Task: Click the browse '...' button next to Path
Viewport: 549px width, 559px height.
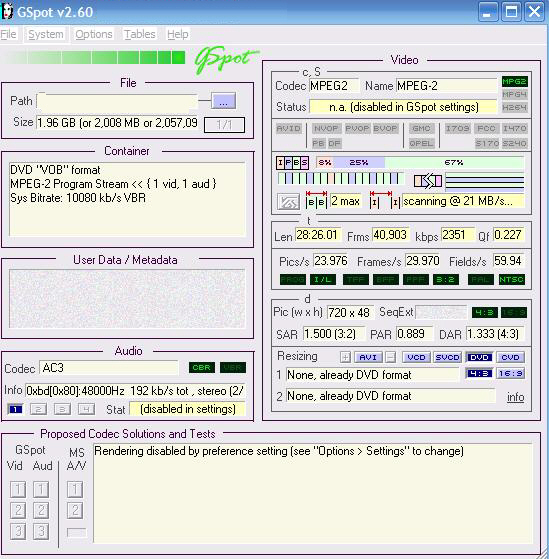Action: [x=224, y=101]
